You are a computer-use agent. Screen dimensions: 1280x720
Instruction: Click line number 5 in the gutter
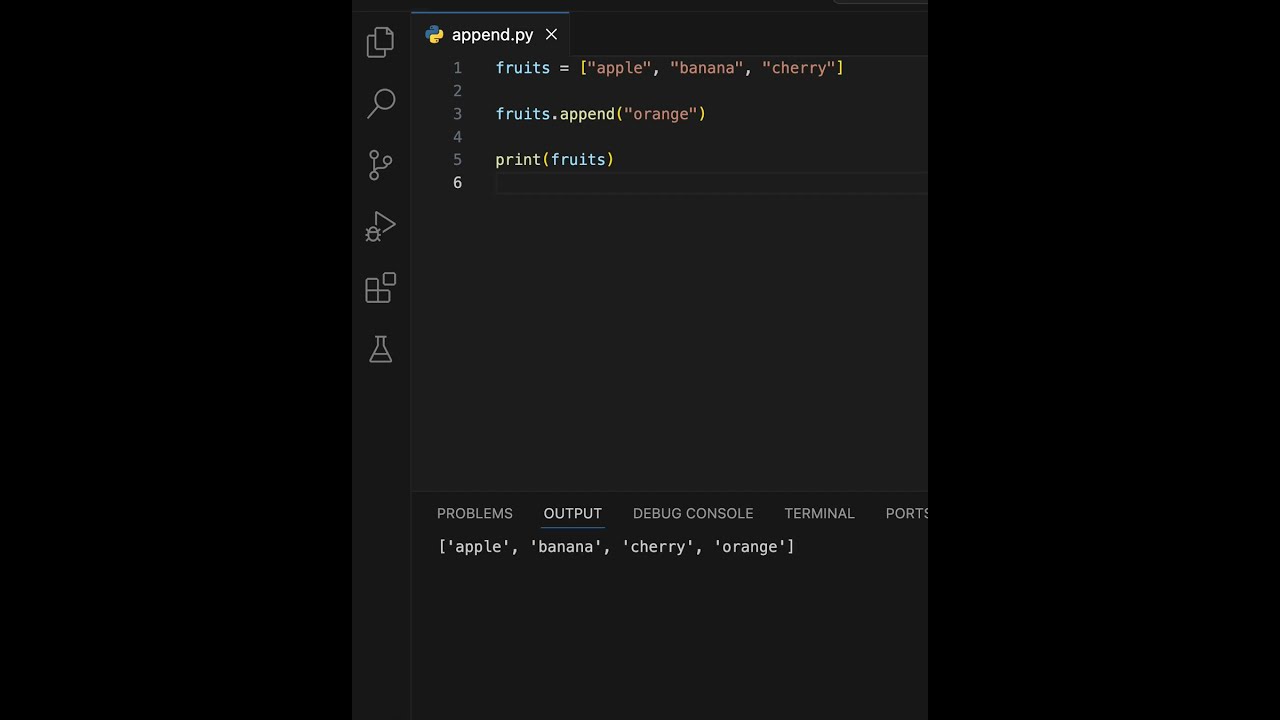(x=458, y=160)
